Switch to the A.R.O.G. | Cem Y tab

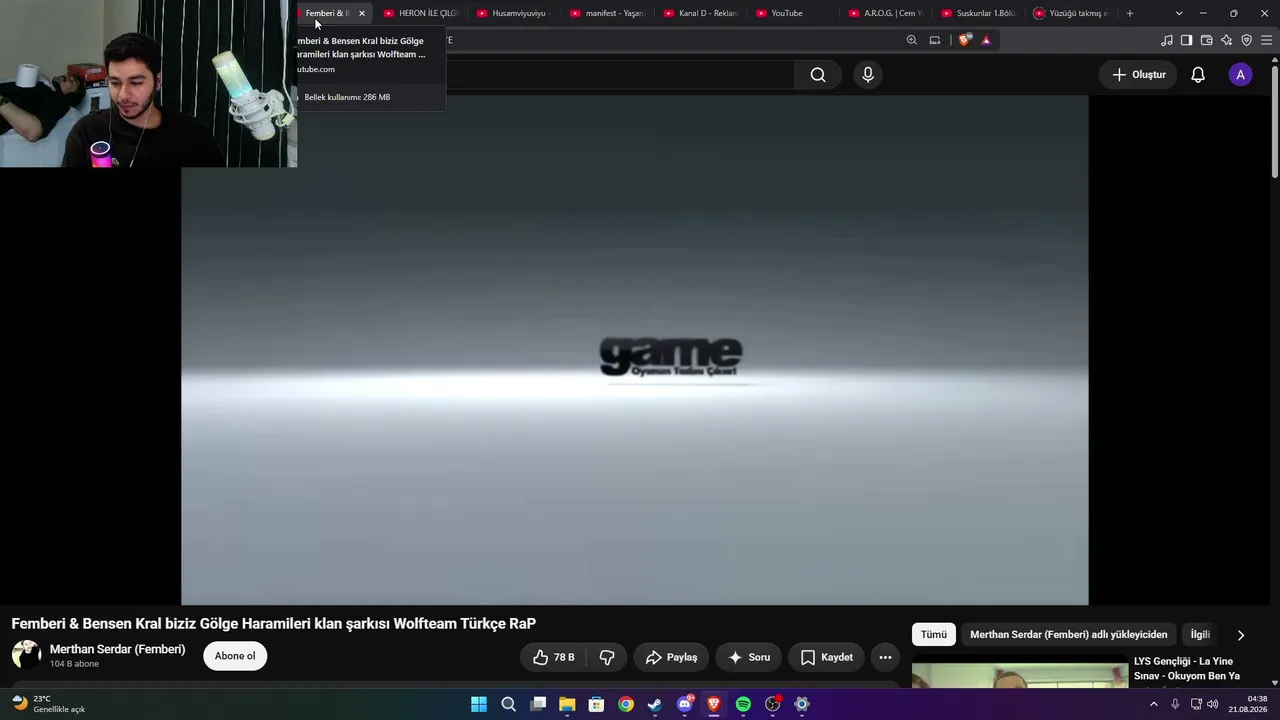[886, 13]
